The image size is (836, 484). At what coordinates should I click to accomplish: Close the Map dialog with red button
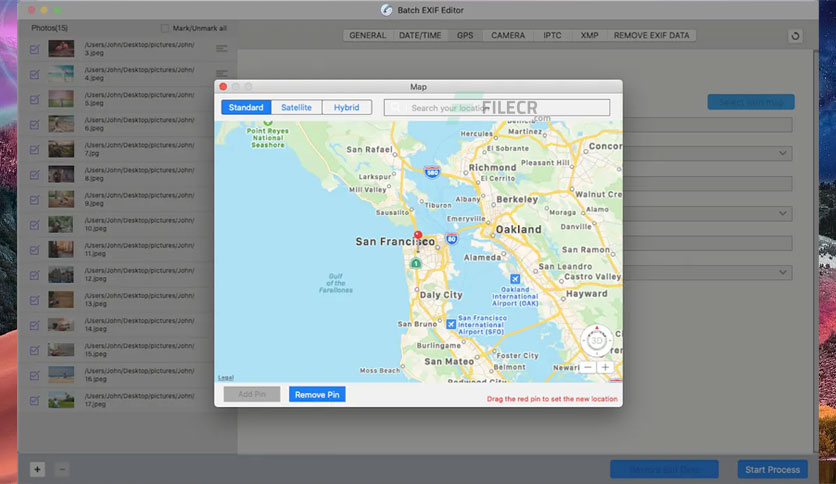pyautogui.click(x=223, y=86)
